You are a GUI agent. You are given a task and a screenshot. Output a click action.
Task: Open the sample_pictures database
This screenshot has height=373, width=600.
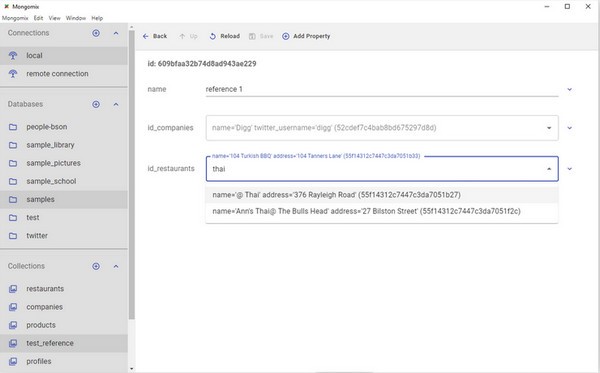[x=64, y=163]
